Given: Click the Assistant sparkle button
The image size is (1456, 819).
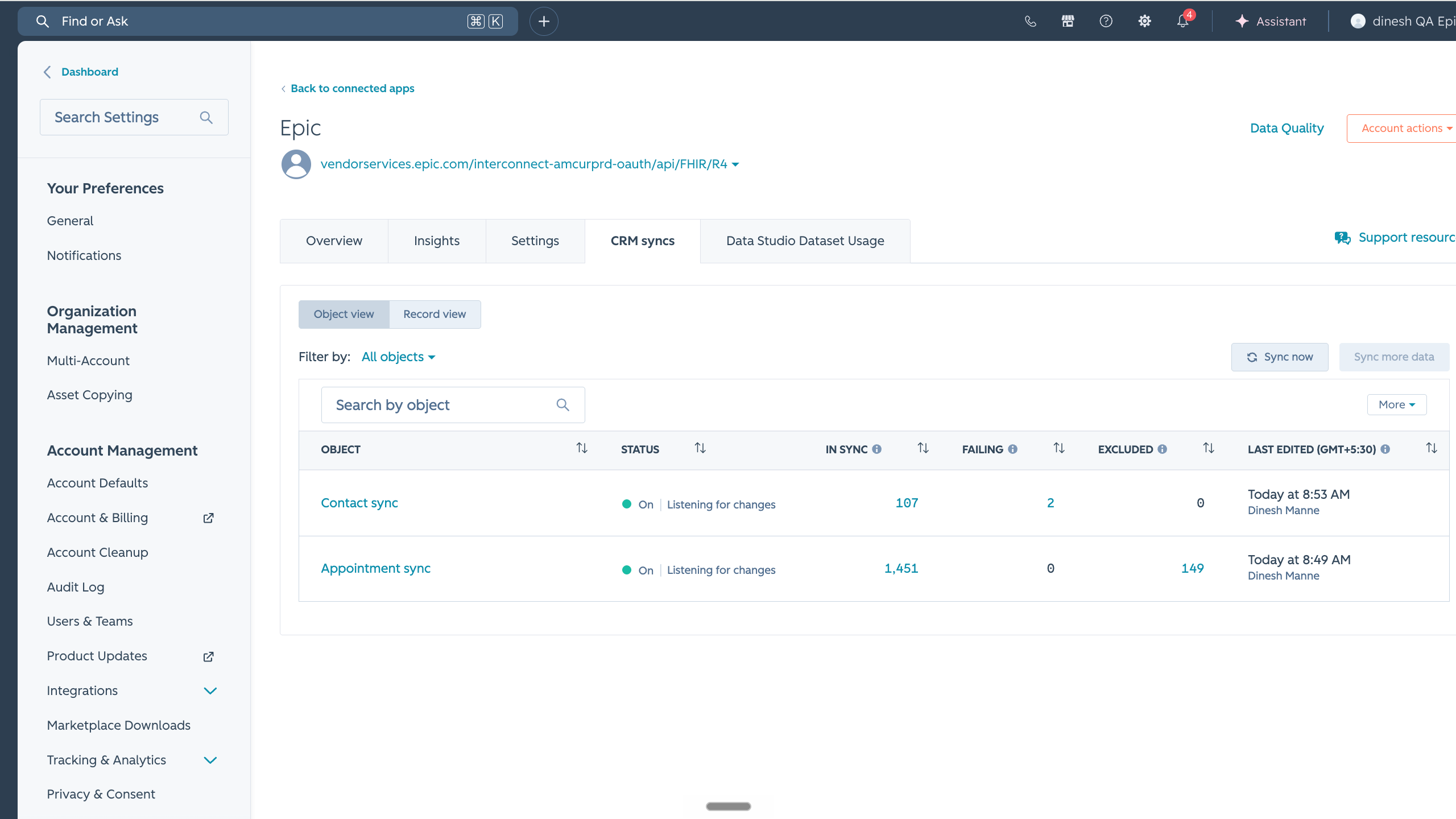Looking at the screenshot, I should (x=1271, y=22).
